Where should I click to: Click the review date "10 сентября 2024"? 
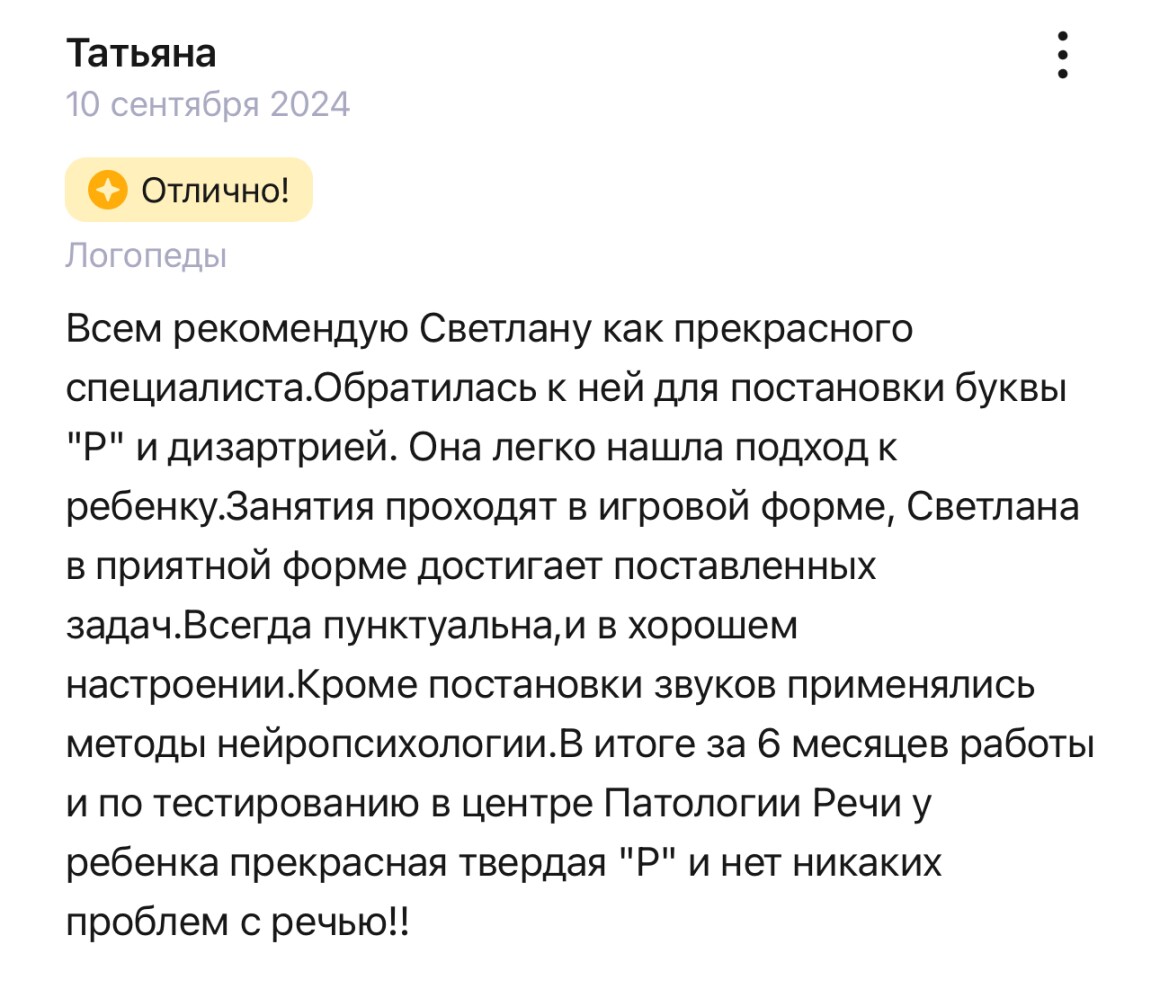point(208,104)
